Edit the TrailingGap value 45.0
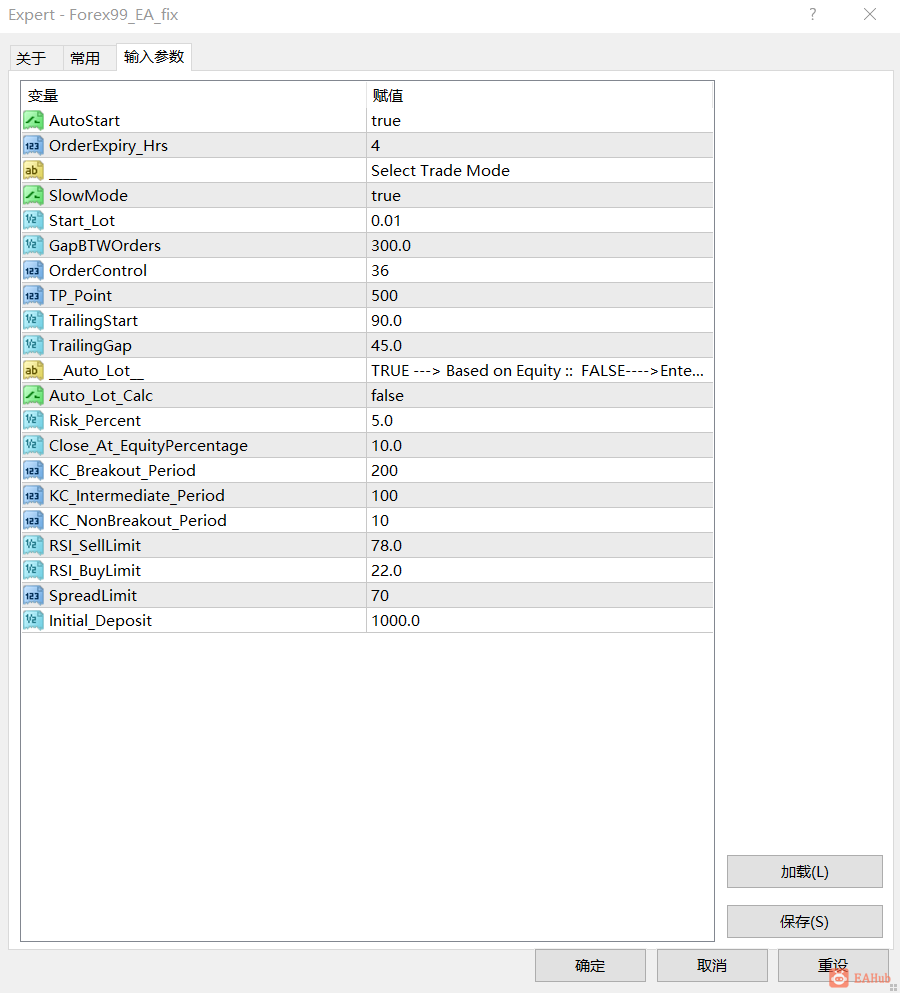Viewport: 900px width, 993px height. click(x=540, y=346)
